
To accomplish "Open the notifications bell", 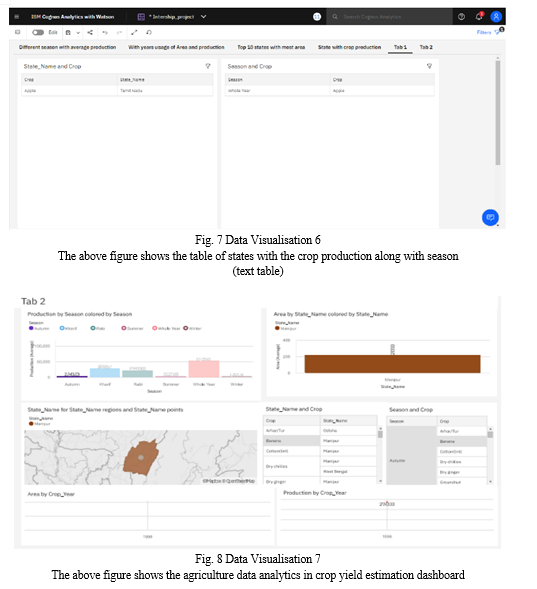I will 479,17.
